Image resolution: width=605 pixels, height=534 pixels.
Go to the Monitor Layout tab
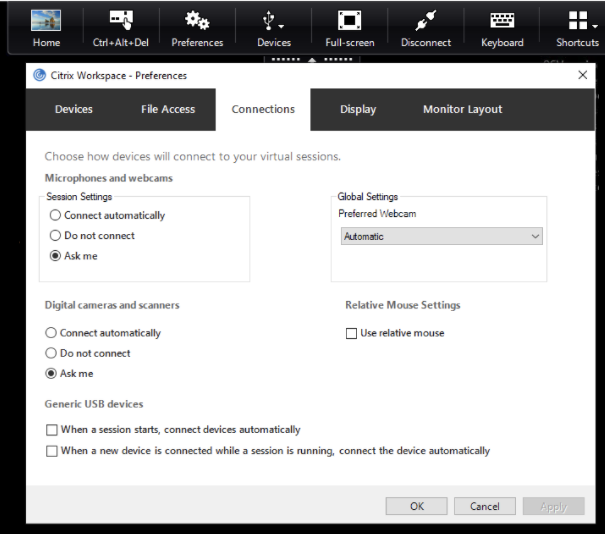(x=462, y=110)
